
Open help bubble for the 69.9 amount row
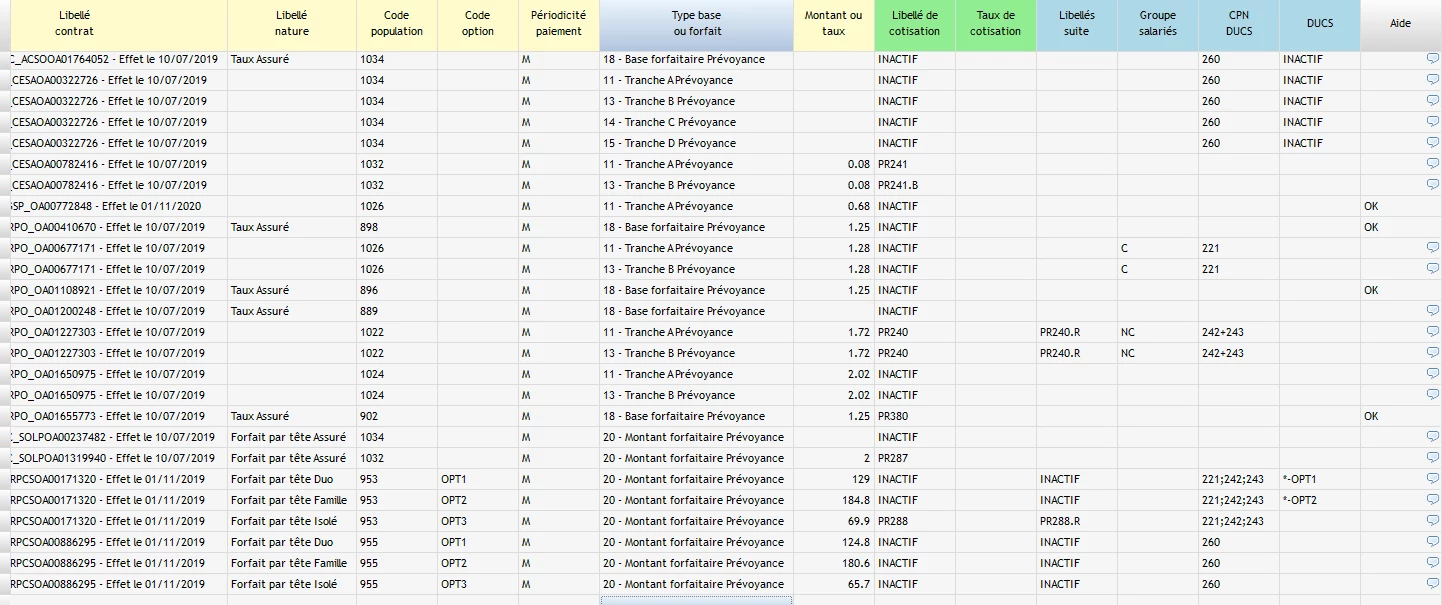click(1433, 521)
